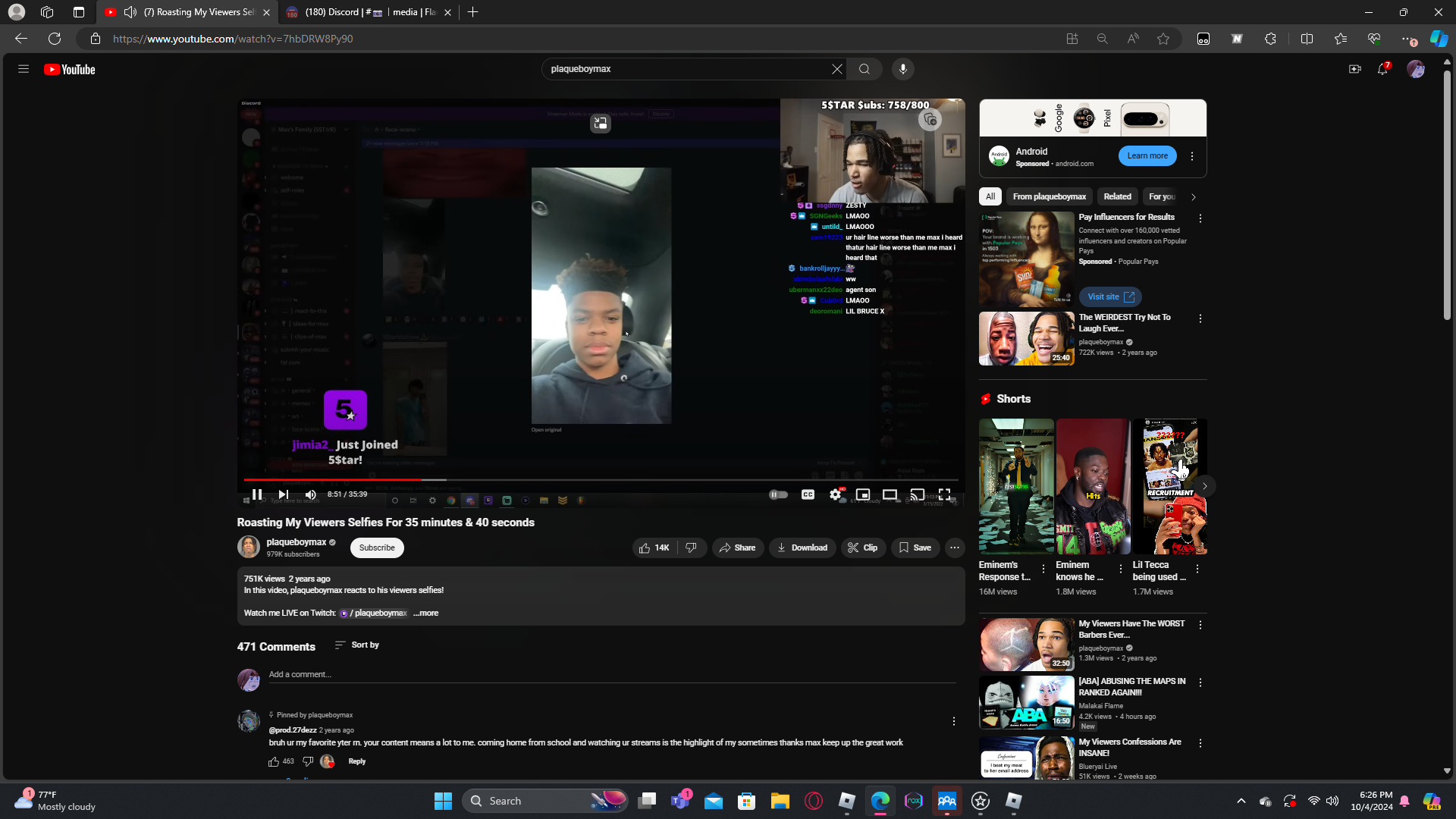The height and width of the screenshot is (819, 1456).
Task: Select the For you filter chip
Action: (1162, 196)
